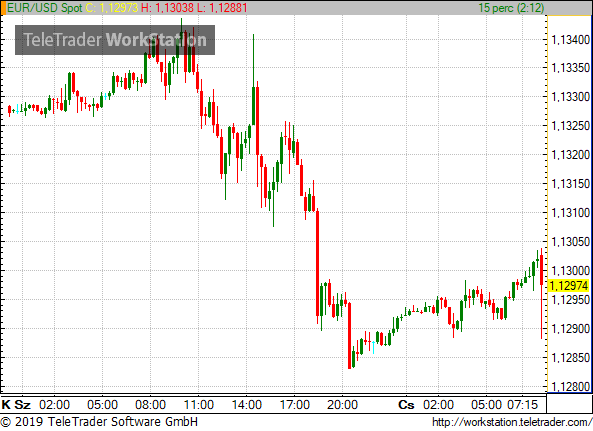
Task: Click the yellow current price tag 1,12974
Action: point(568,286)
